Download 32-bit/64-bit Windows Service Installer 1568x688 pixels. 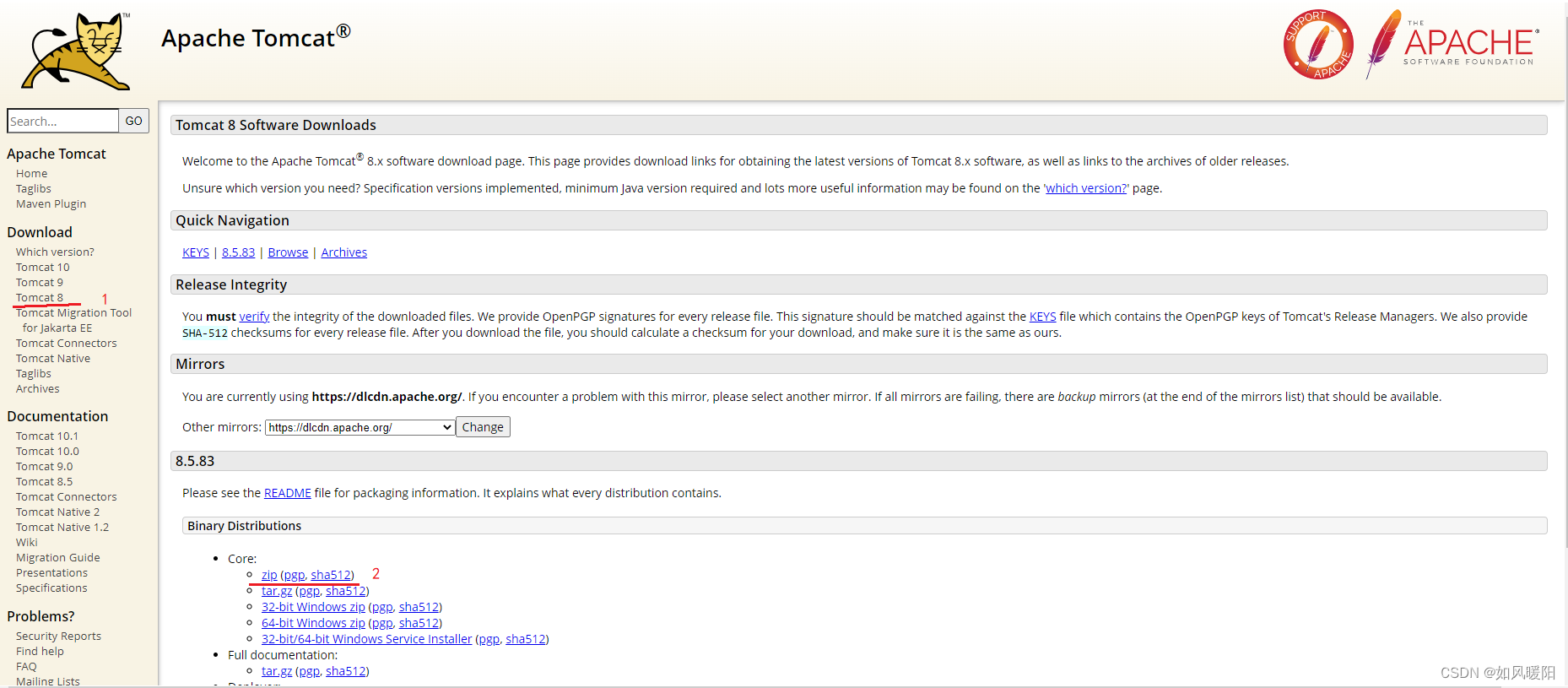(x=367, y=639)
